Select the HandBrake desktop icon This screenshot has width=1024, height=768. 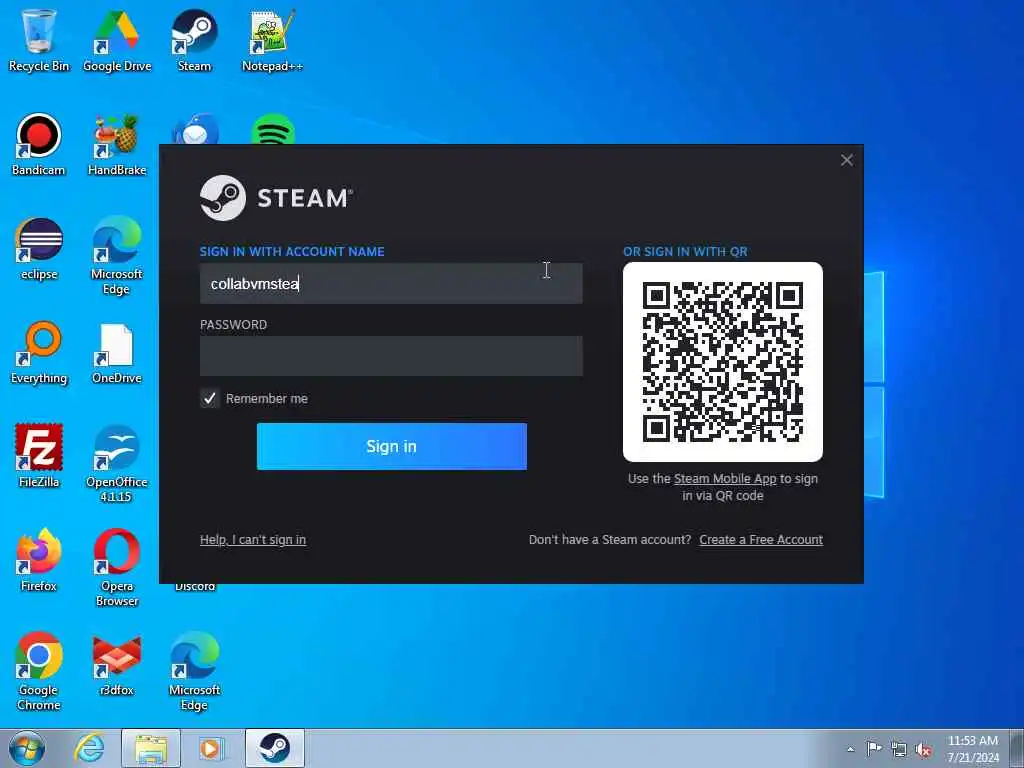click(117, 144)
